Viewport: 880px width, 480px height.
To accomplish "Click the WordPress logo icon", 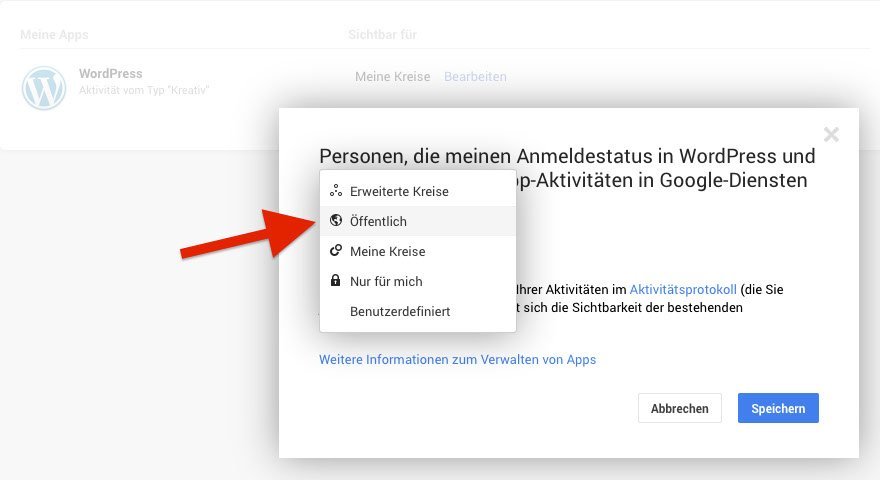I will coord(44,88).
